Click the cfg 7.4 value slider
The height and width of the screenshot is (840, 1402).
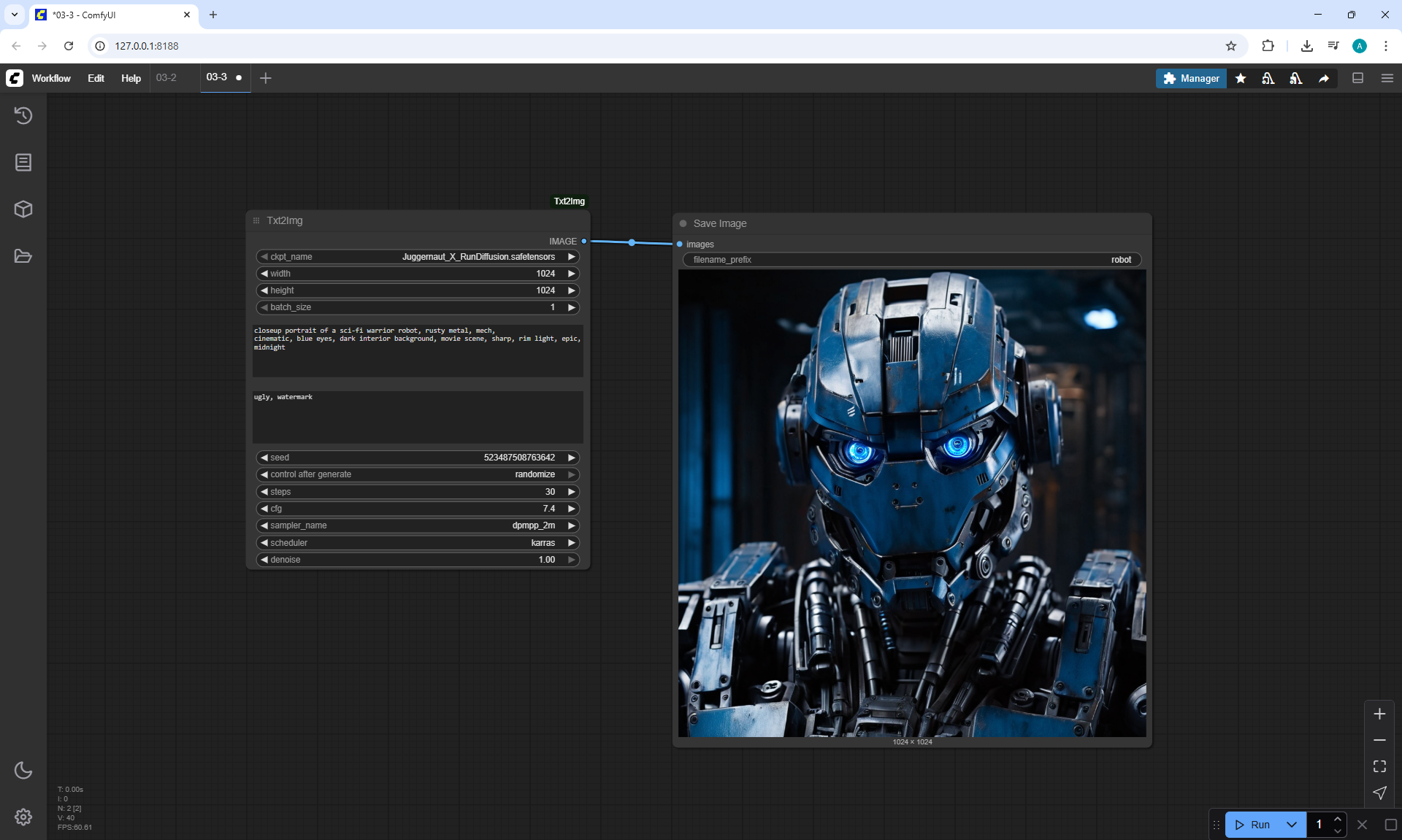[418, 509]
